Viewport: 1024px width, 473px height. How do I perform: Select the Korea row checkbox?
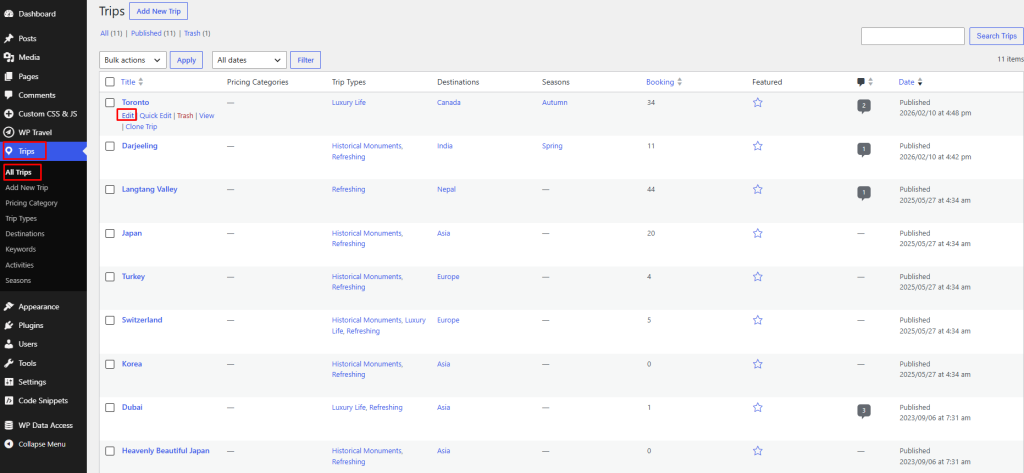110,364
